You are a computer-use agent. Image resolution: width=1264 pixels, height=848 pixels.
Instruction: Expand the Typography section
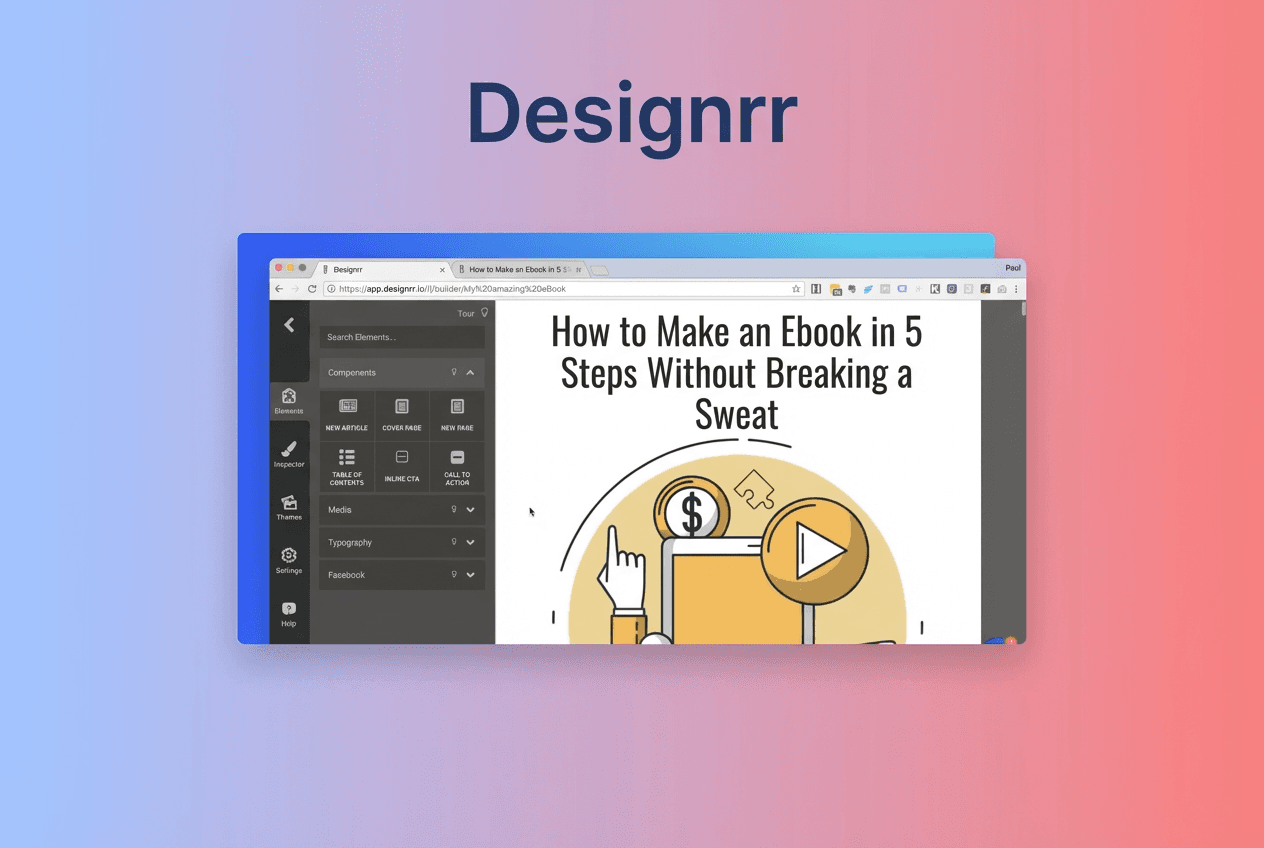pyautogui.click(x=470, y=542)
